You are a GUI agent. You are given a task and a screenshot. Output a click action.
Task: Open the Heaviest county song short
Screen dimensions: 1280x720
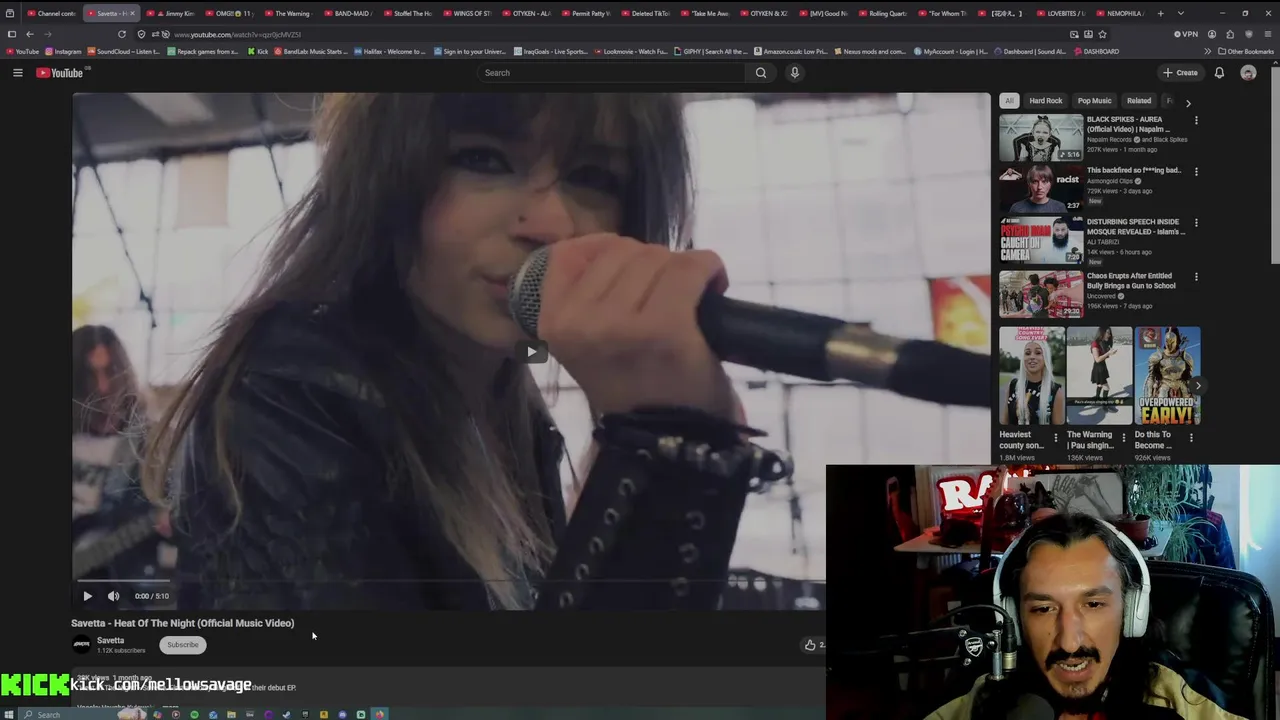1032,376
